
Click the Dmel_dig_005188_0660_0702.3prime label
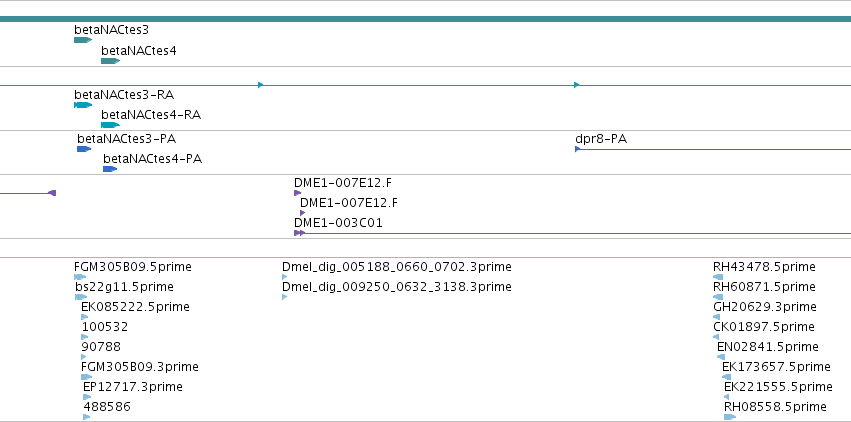(397, 267)
